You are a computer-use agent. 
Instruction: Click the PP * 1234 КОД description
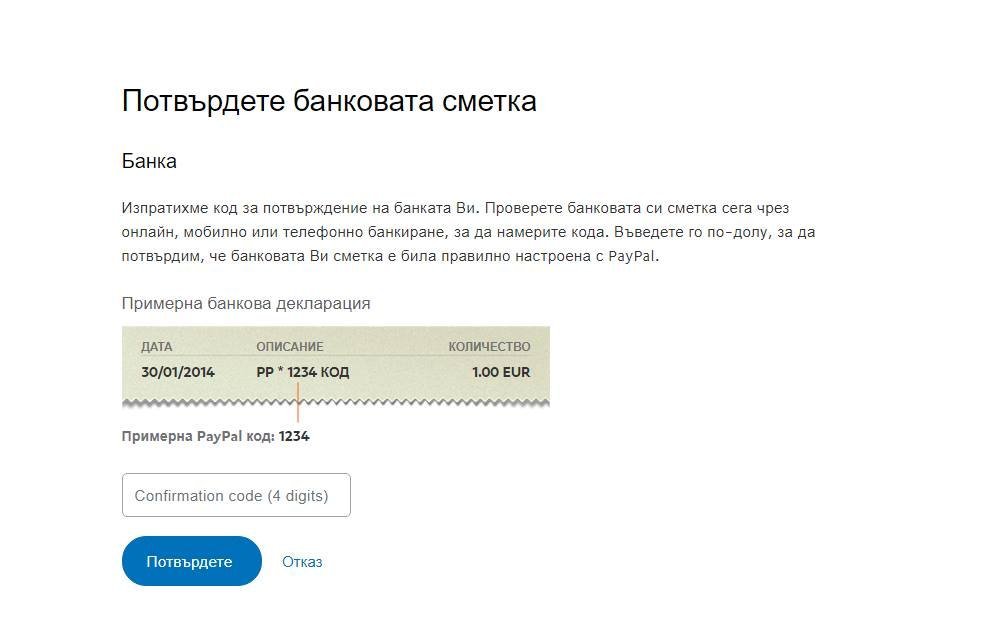[x=303, y=372]
